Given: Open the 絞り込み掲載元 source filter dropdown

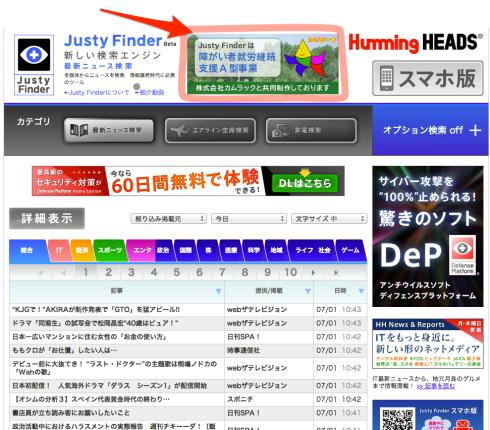Looking at the screenshot, I should [x=168, y=219].
